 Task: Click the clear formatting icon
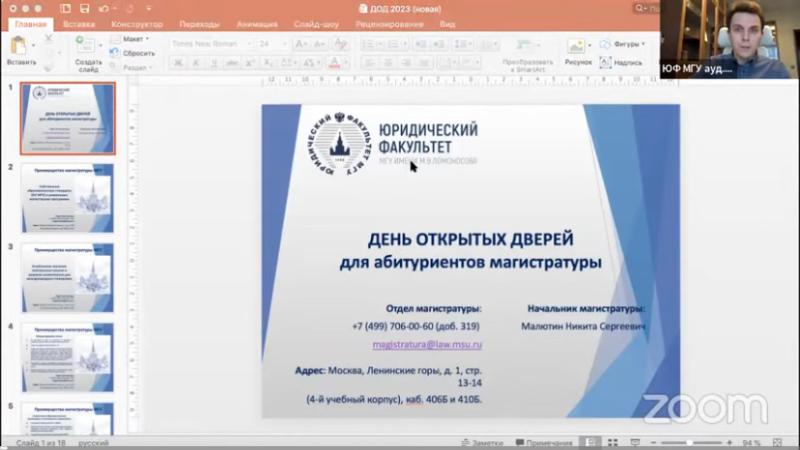pyautogui.click(x=340, y=44)
